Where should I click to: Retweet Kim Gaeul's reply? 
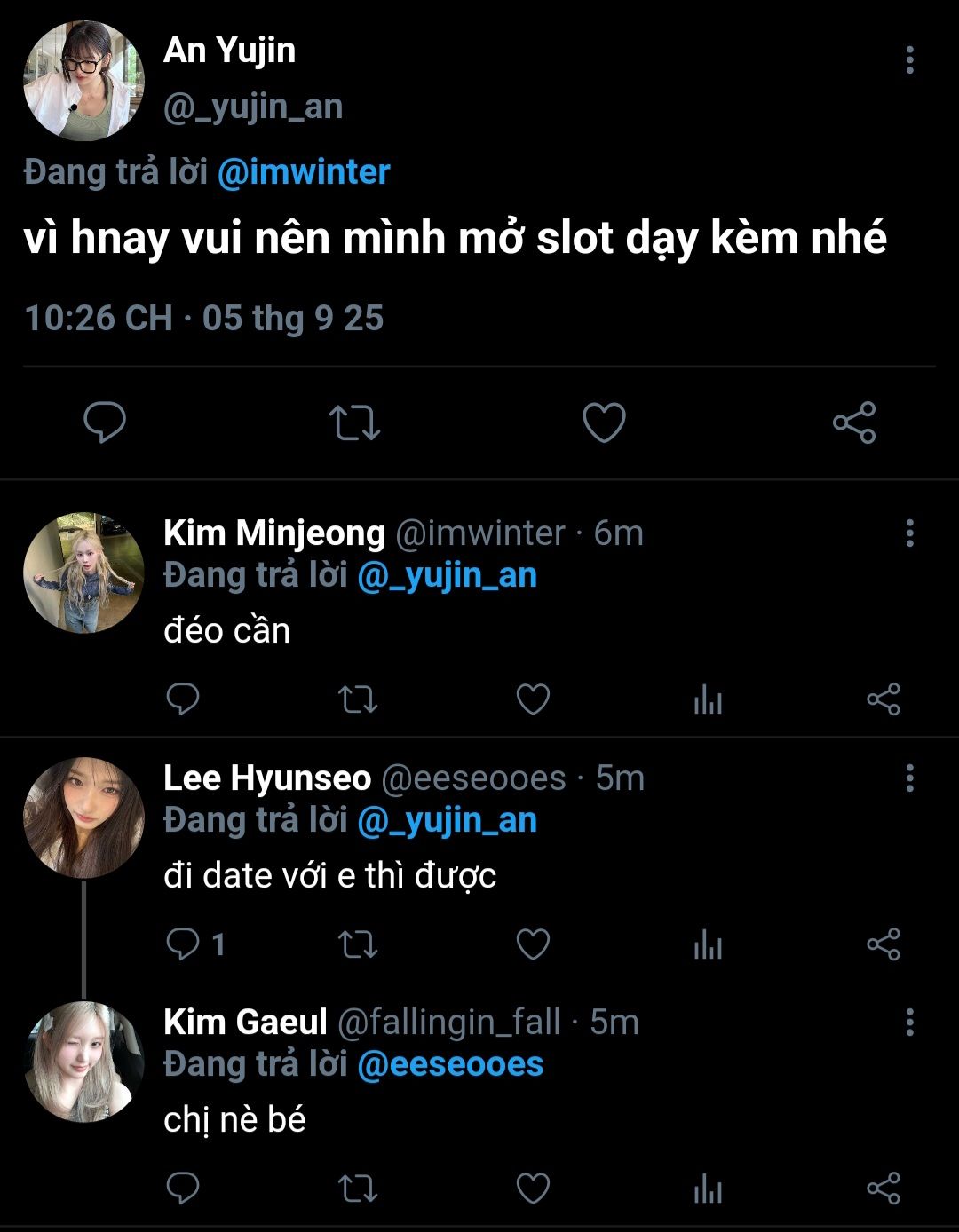pos(358,1188)
